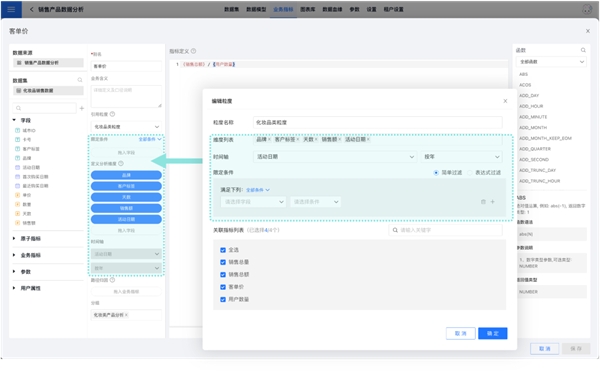Screen dimensions: 600x376
Task: Switch to the 业务指标 top tab
Action: (x=283, y=9)
